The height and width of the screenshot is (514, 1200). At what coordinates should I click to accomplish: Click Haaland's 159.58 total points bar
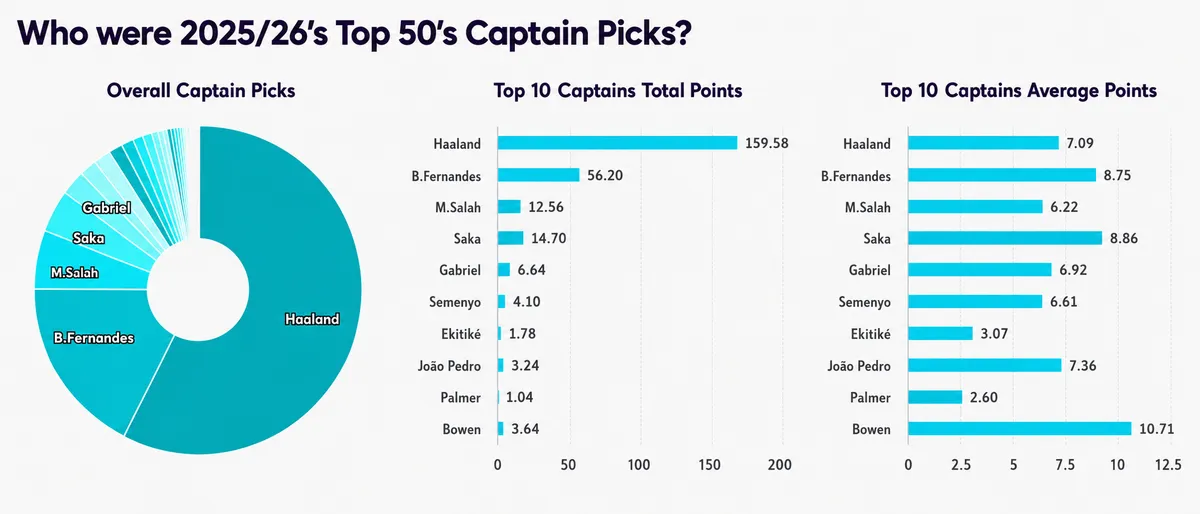tap(617, 143)
